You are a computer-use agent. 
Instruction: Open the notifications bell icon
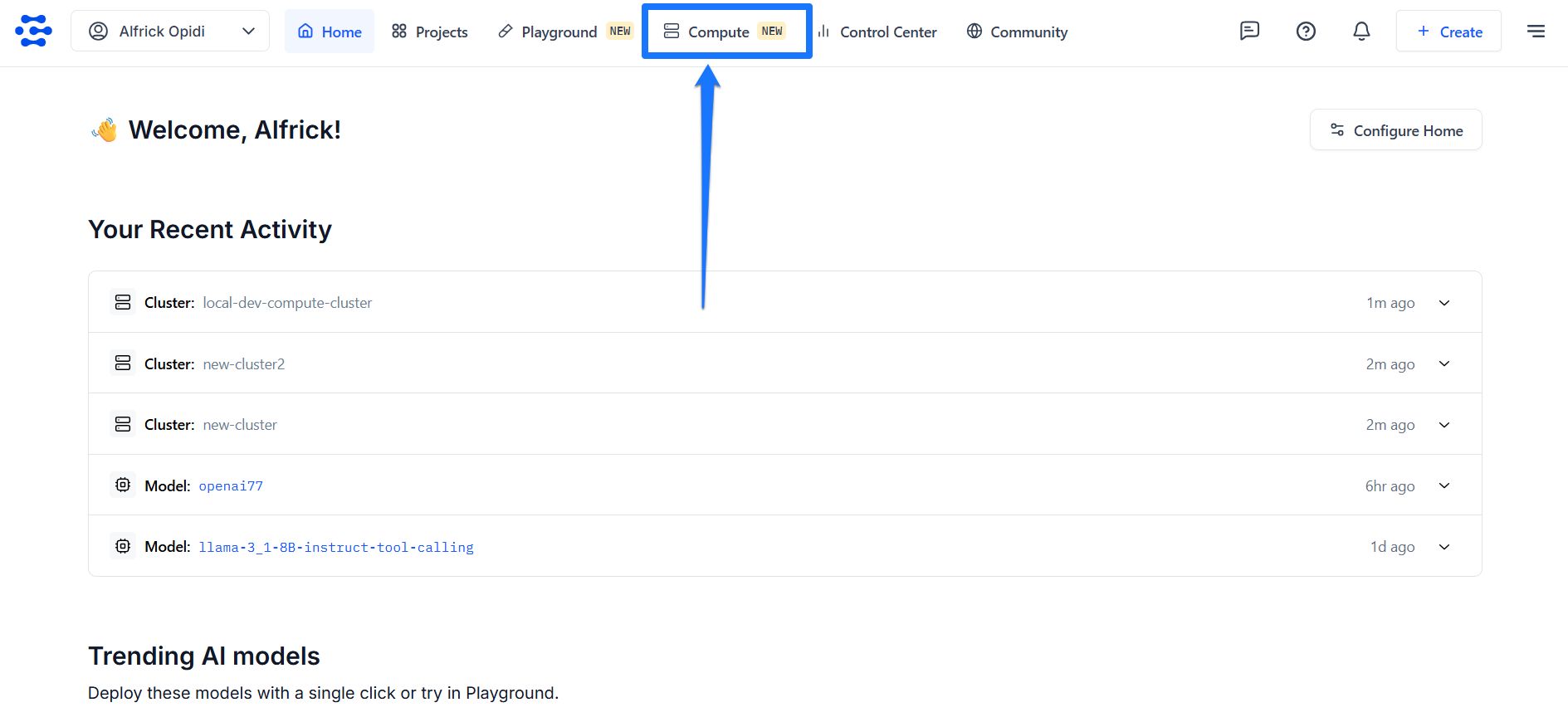tap(1361, 31)
